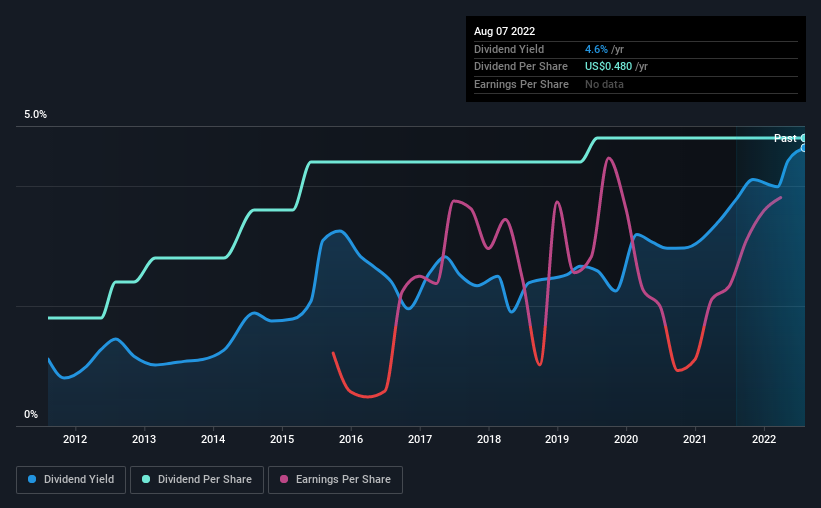Toggle the Dividend Per Share legend button
Image resolution: width=821 pixels, height=508 pixels.
[197, 480]
